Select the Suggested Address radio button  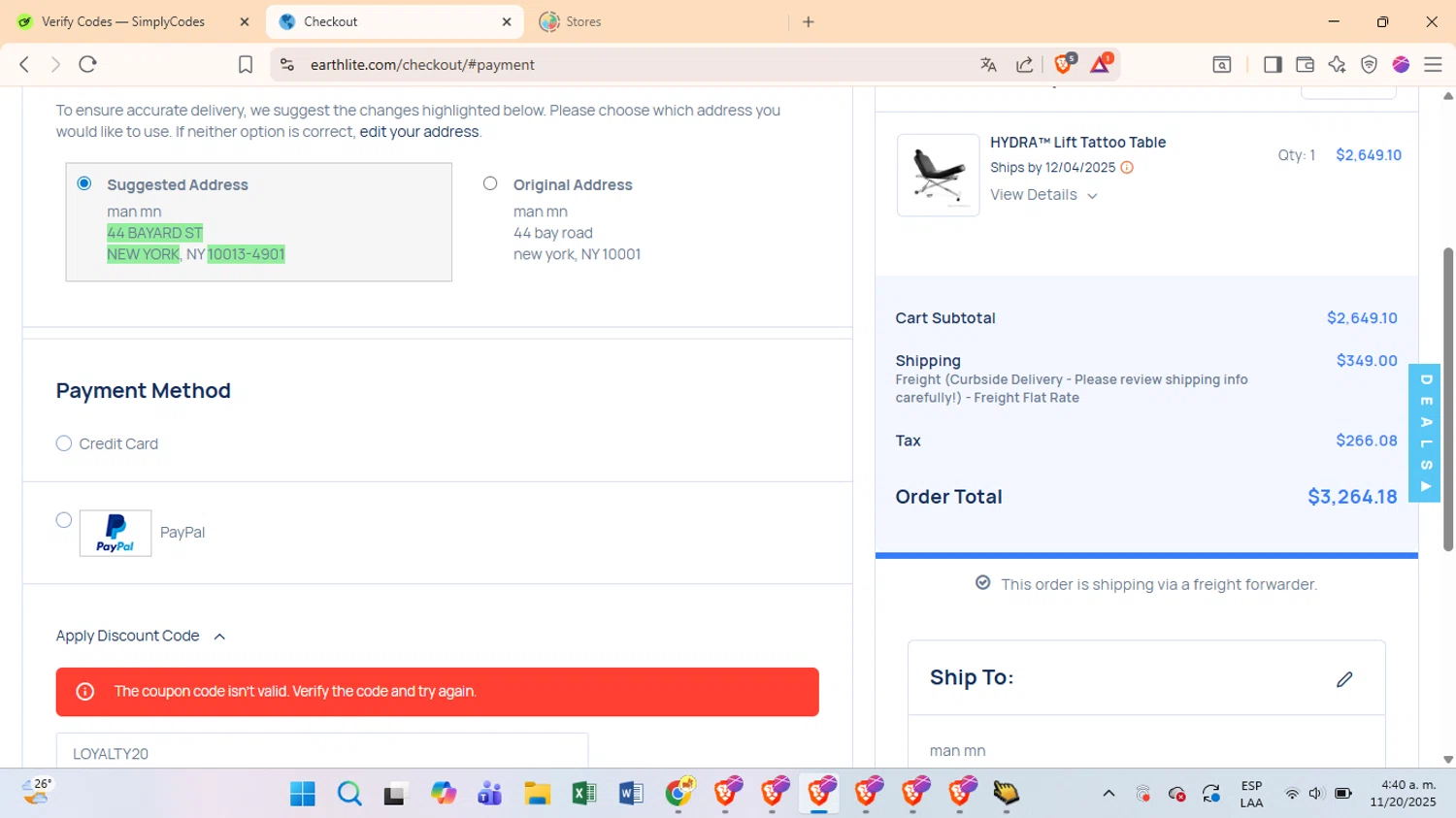point(84,183)
